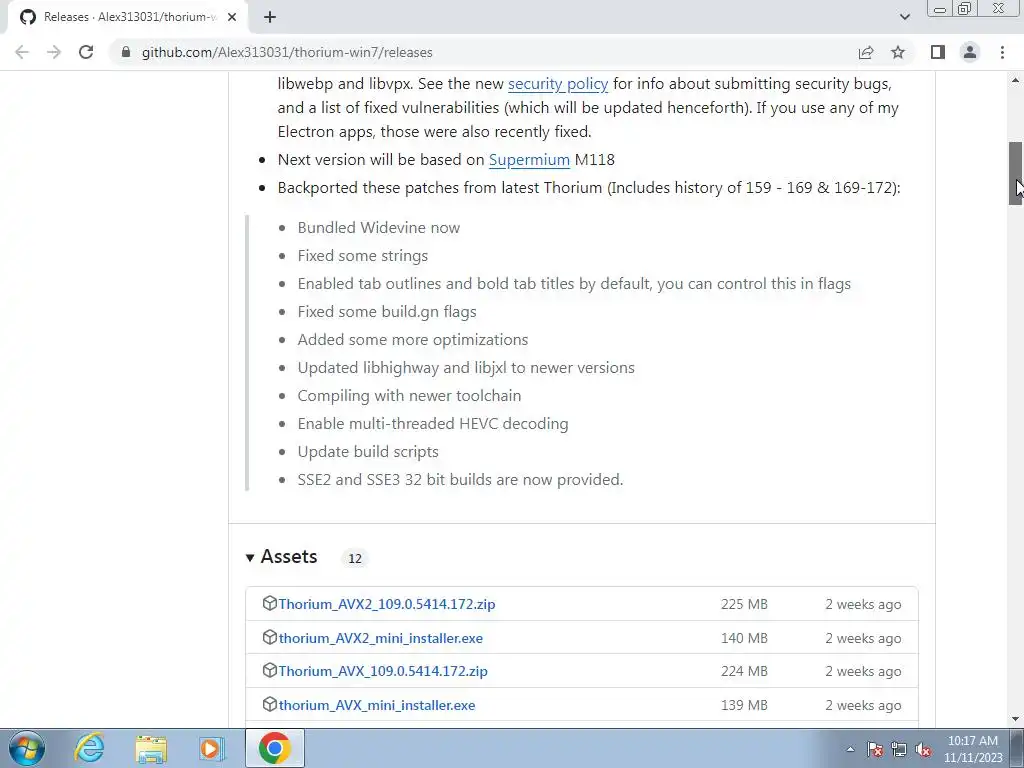Download thorium_AVX_mini_installer.exe
Screen dimensions: 1024x768
coord(377,705)
